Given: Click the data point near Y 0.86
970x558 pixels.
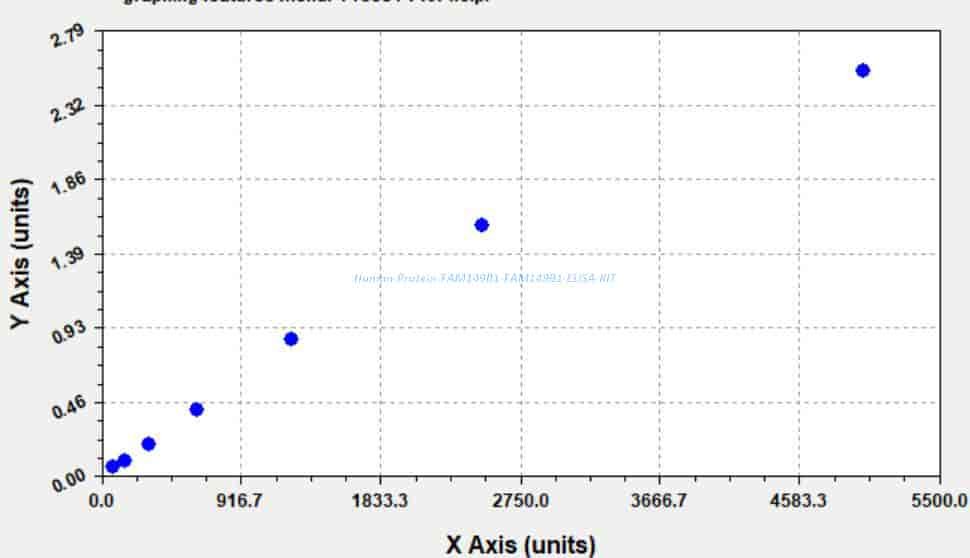Looking at the screenshot, I should click(x=291, y=339).
